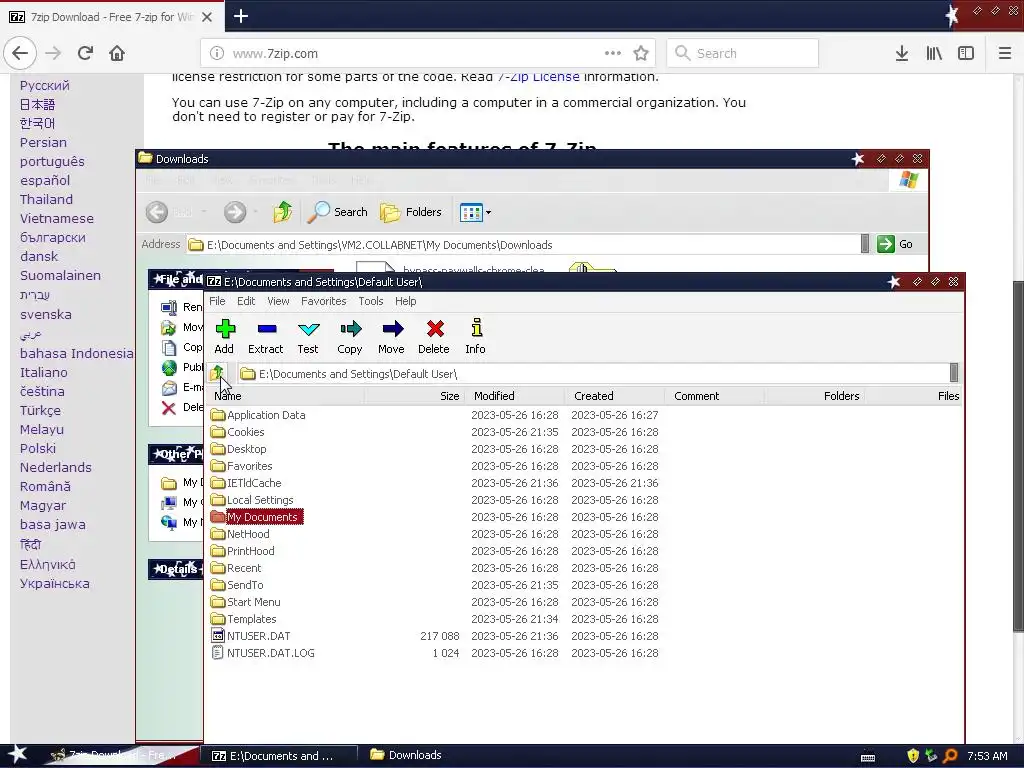Screen dimensions: 1024x768
Task: Click the red Delete icon in 7-Zip
Action: (434, 337)
